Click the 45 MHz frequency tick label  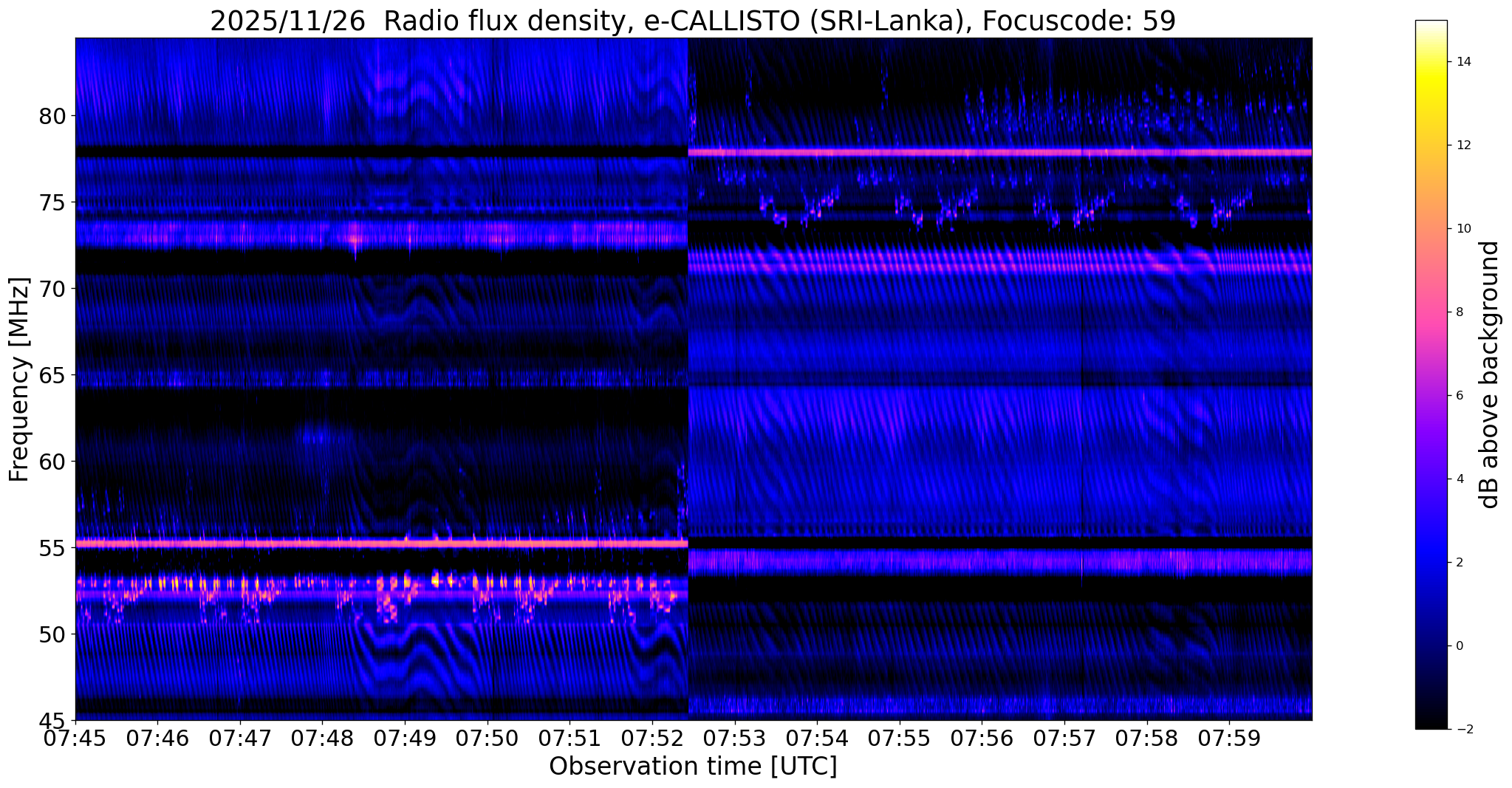click(52, 720)
